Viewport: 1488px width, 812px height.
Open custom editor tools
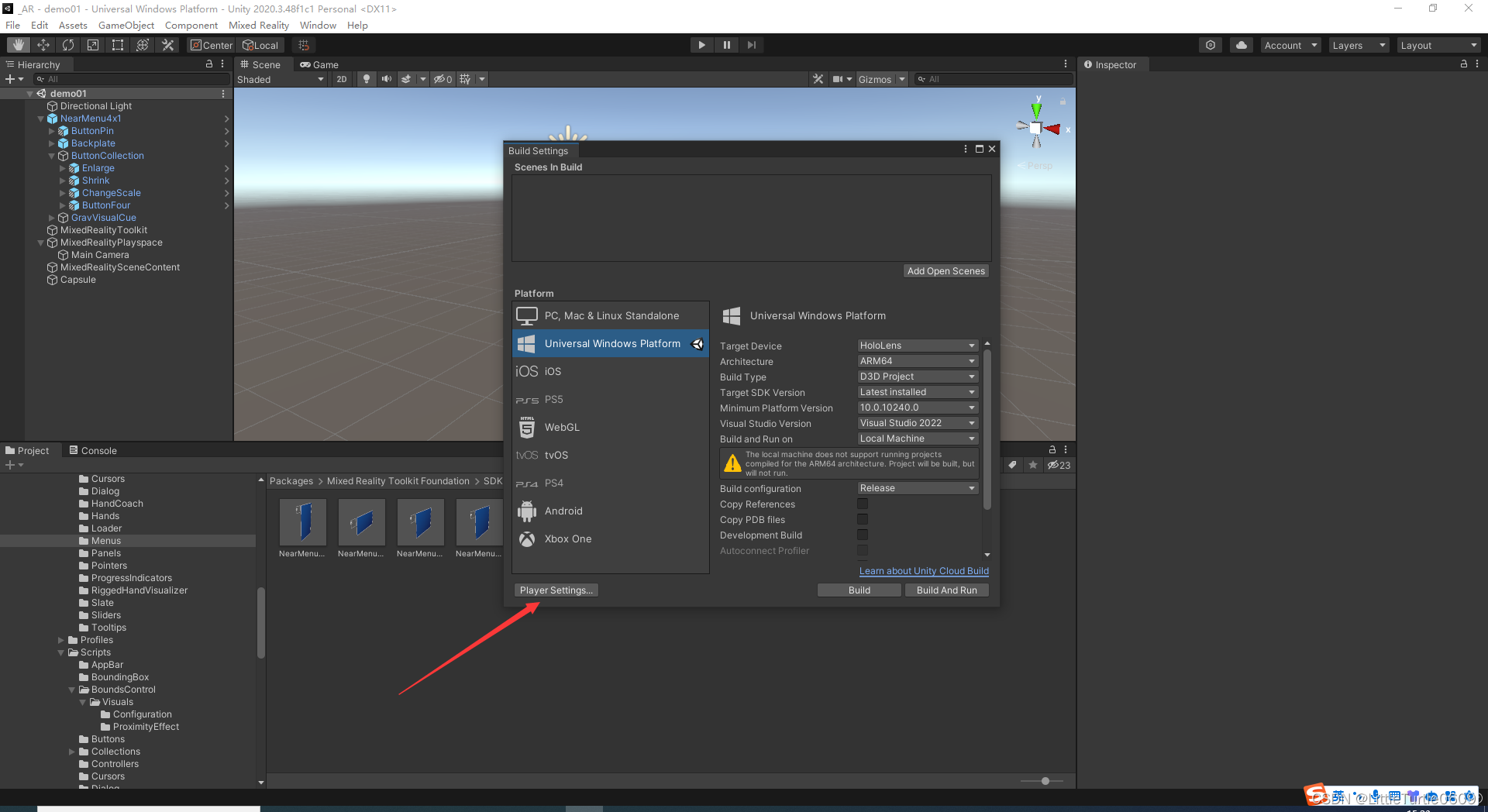(167, 45)
